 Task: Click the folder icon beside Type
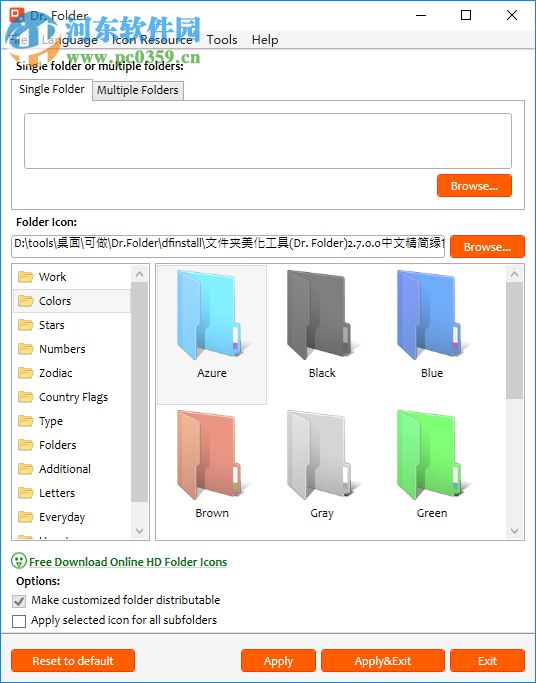26,421
